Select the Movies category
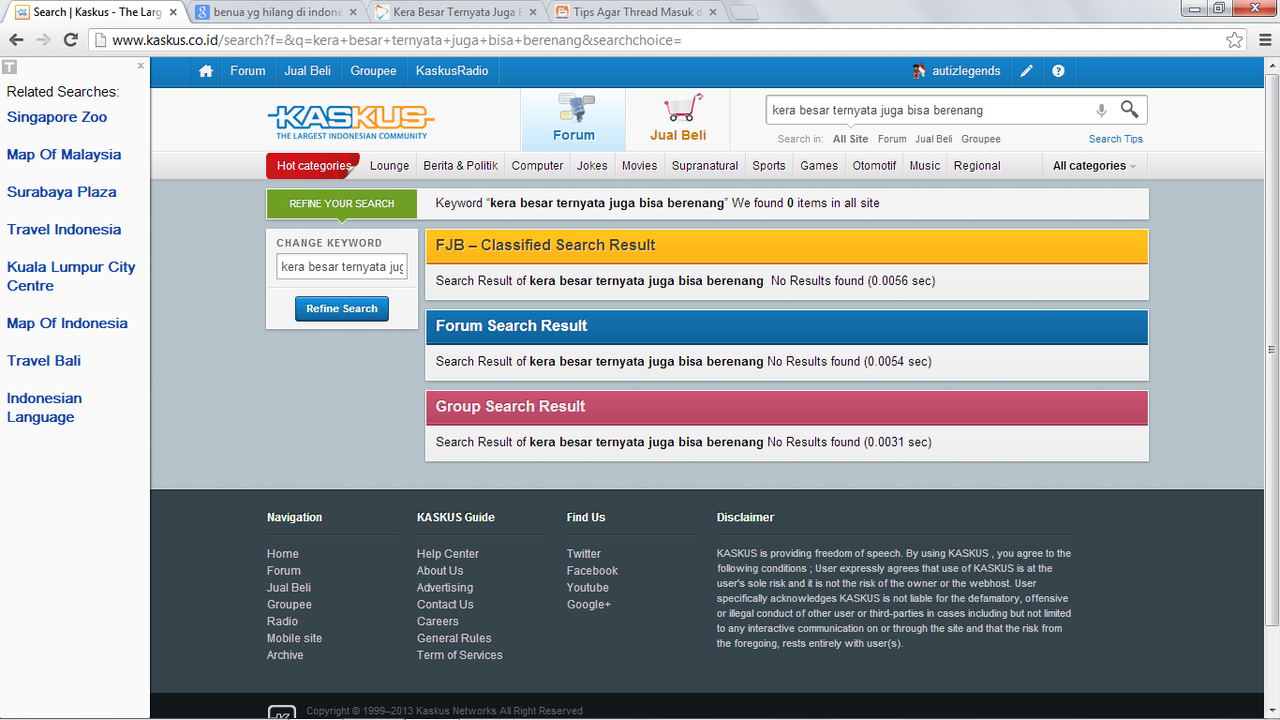This screenshot has width=1280, height=720. tap(640, 166)
